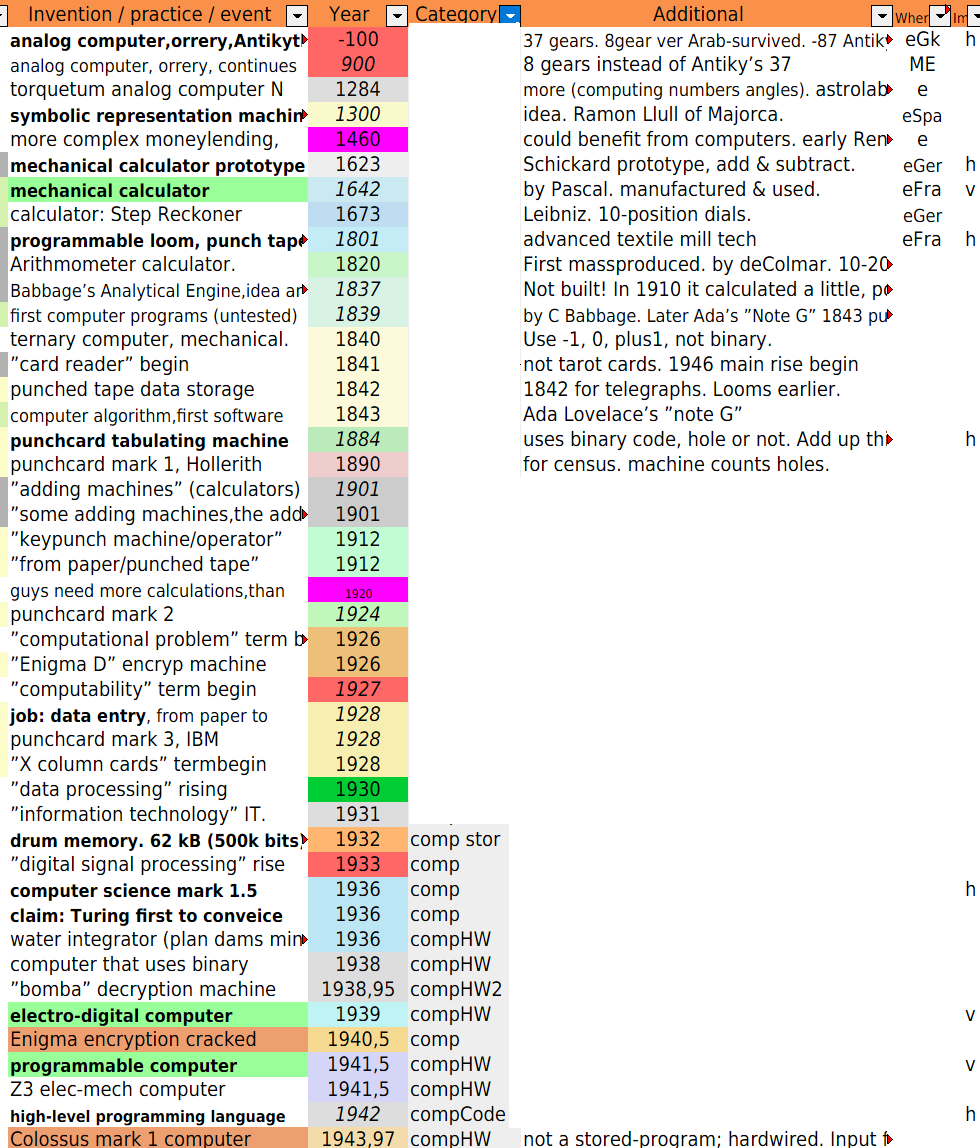The width and height of the screenshot is (980, 1148).
Task: Select the year 1673 cell
Action: pos(358,215)
